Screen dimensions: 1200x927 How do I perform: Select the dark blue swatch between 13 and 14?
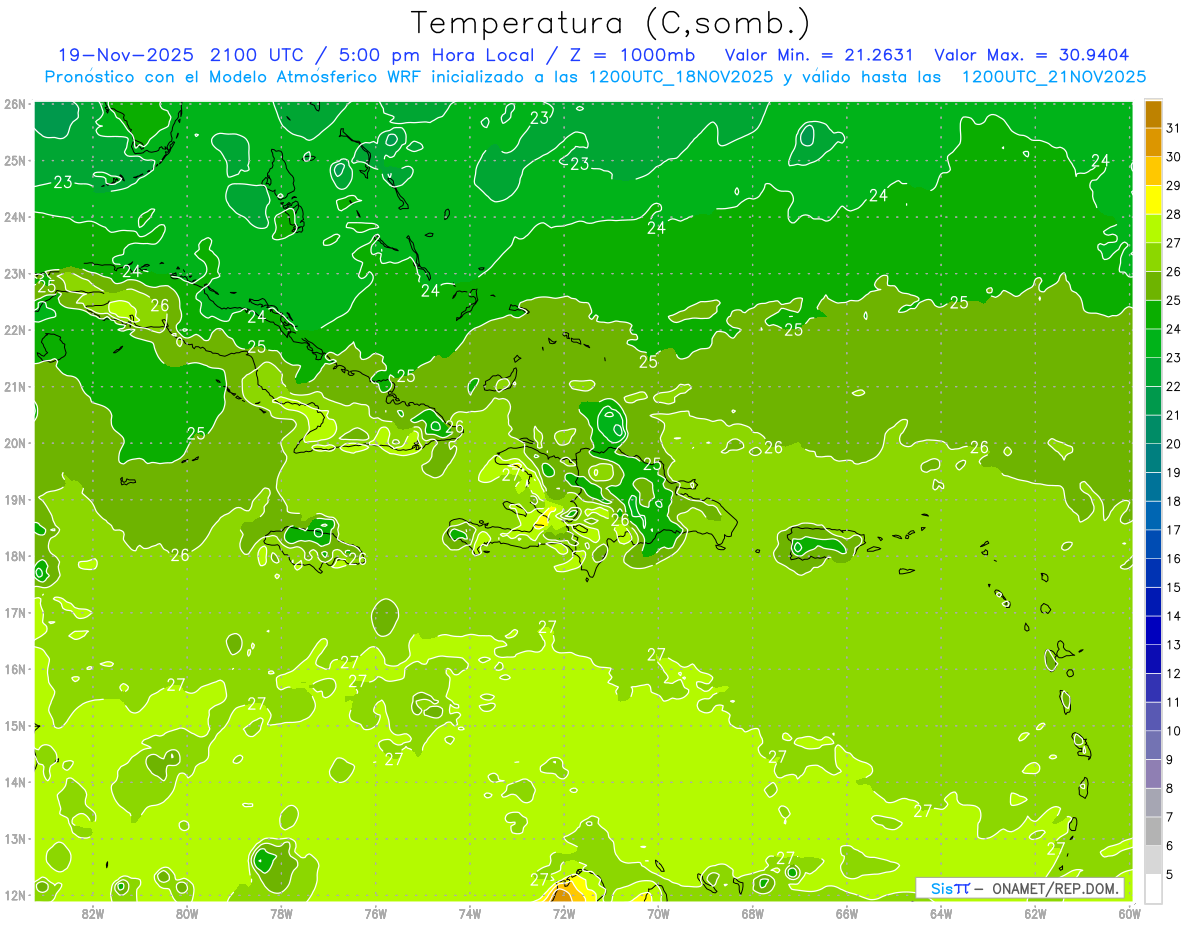(x=1153, y=631)
